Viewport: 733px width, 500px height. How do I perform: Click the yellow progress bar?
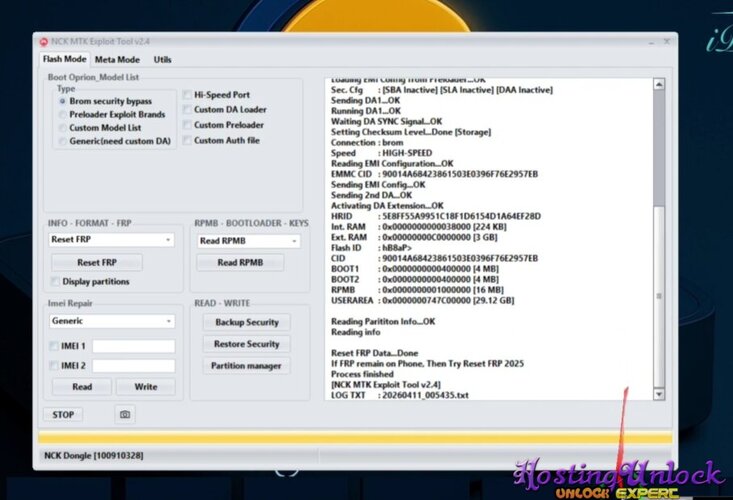pyautogui.click(x=355, y=438)
